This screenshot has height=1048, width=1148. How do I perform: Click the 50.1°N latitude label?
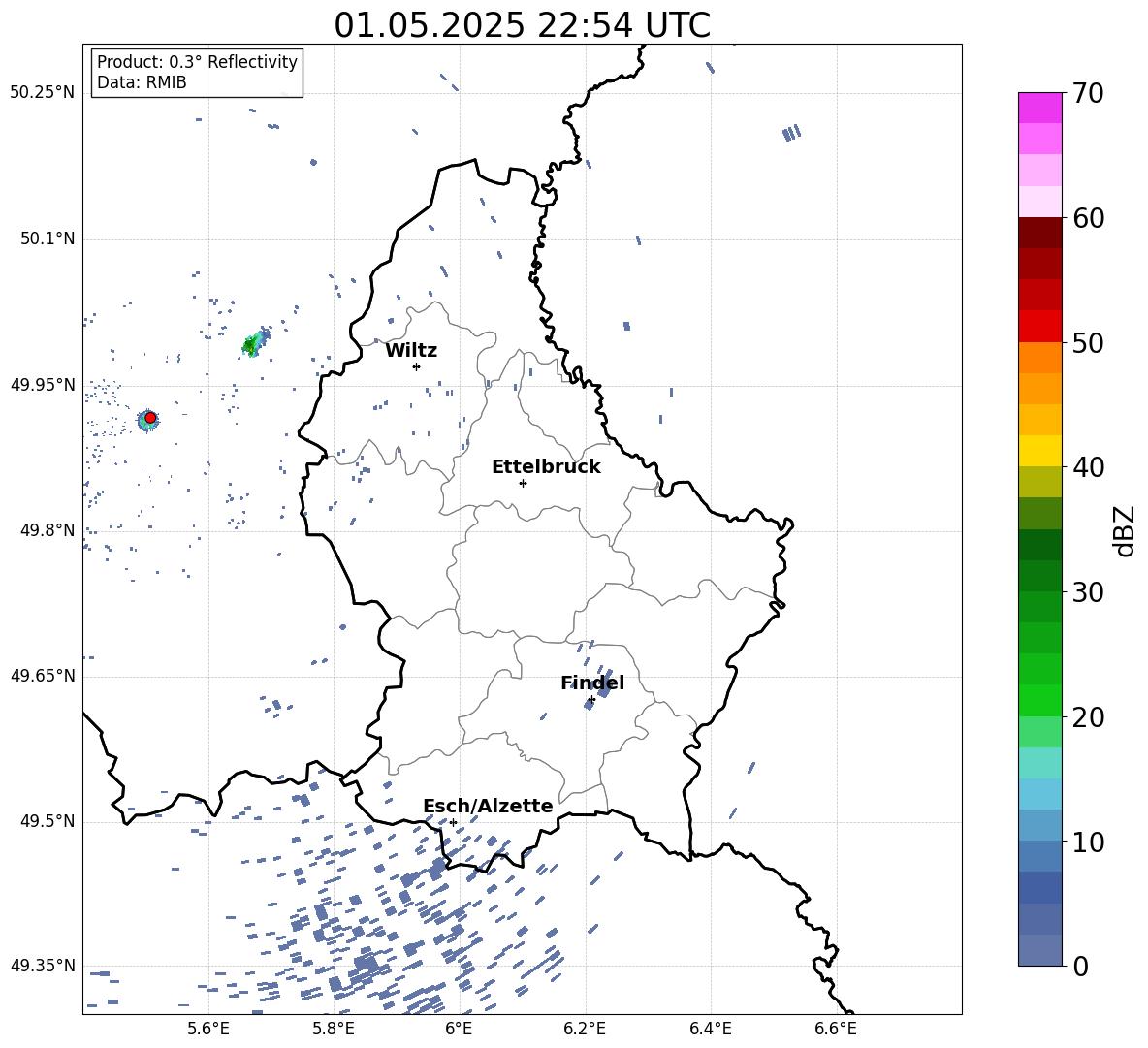48,238
